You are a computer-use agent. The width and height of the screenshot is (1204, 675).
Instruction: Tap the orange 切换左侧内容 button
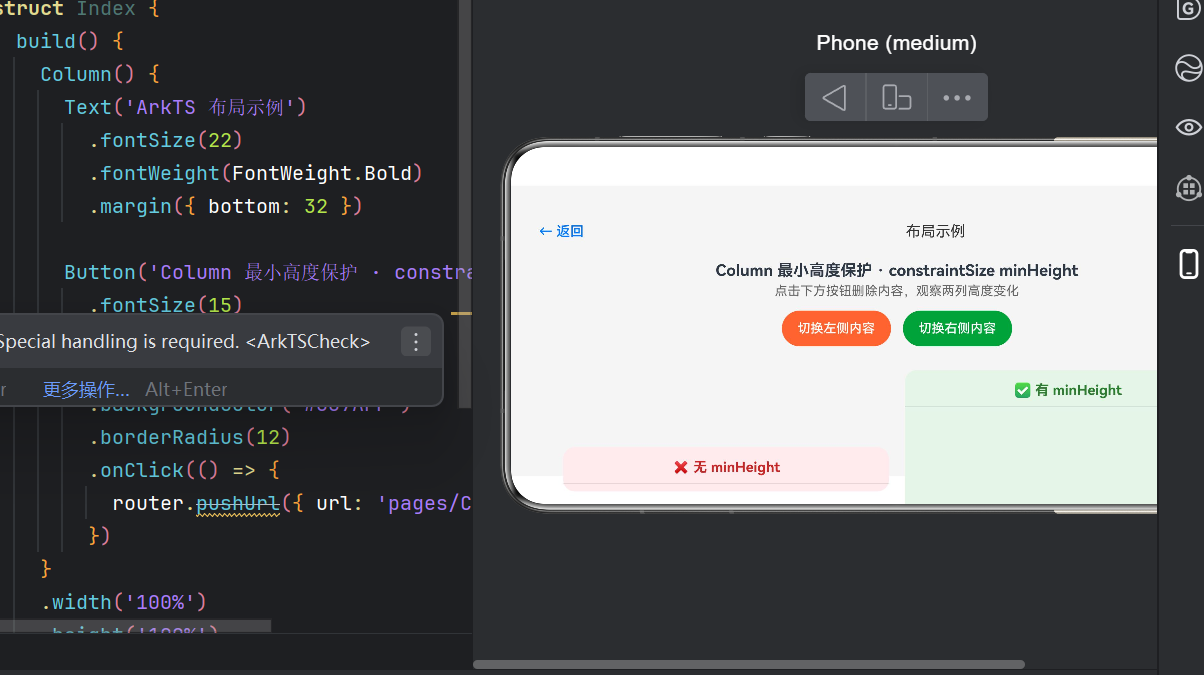point(836,328)
